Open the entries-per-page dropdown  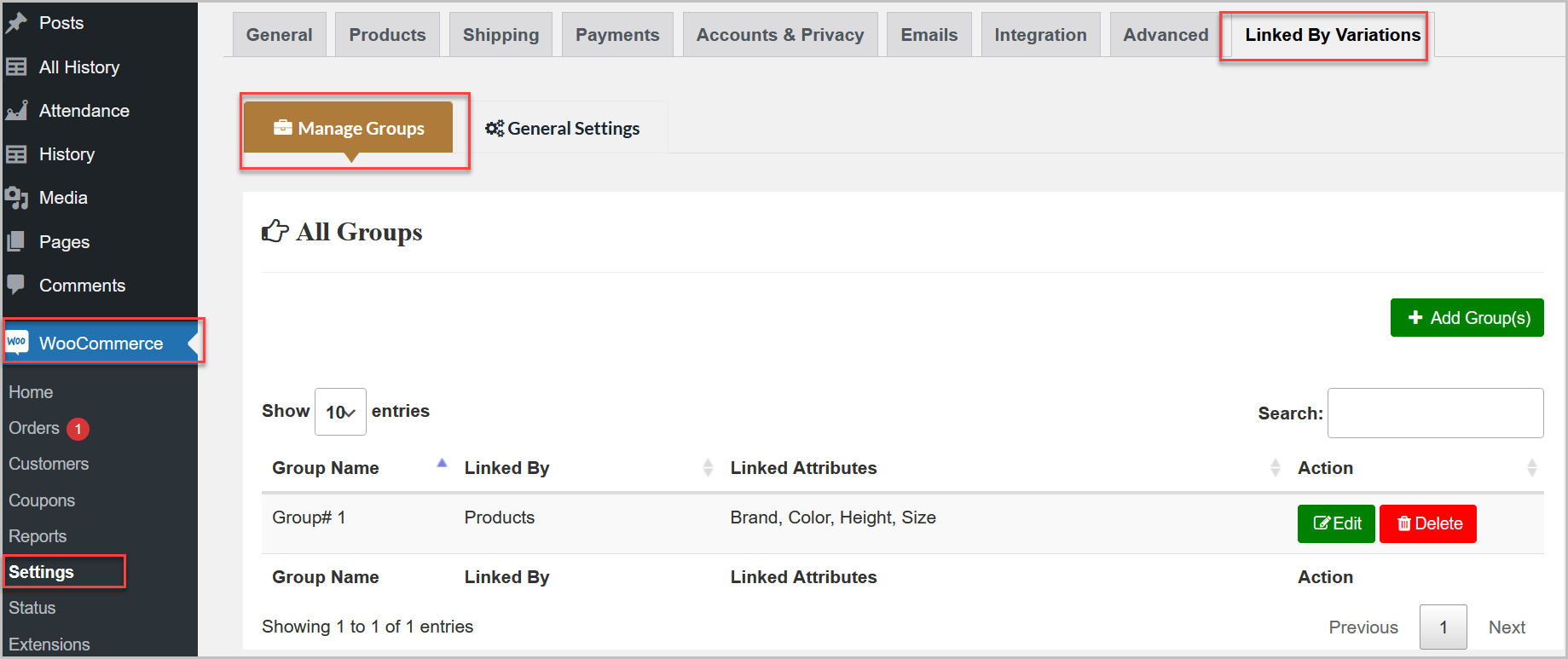[x=340, y=412]
